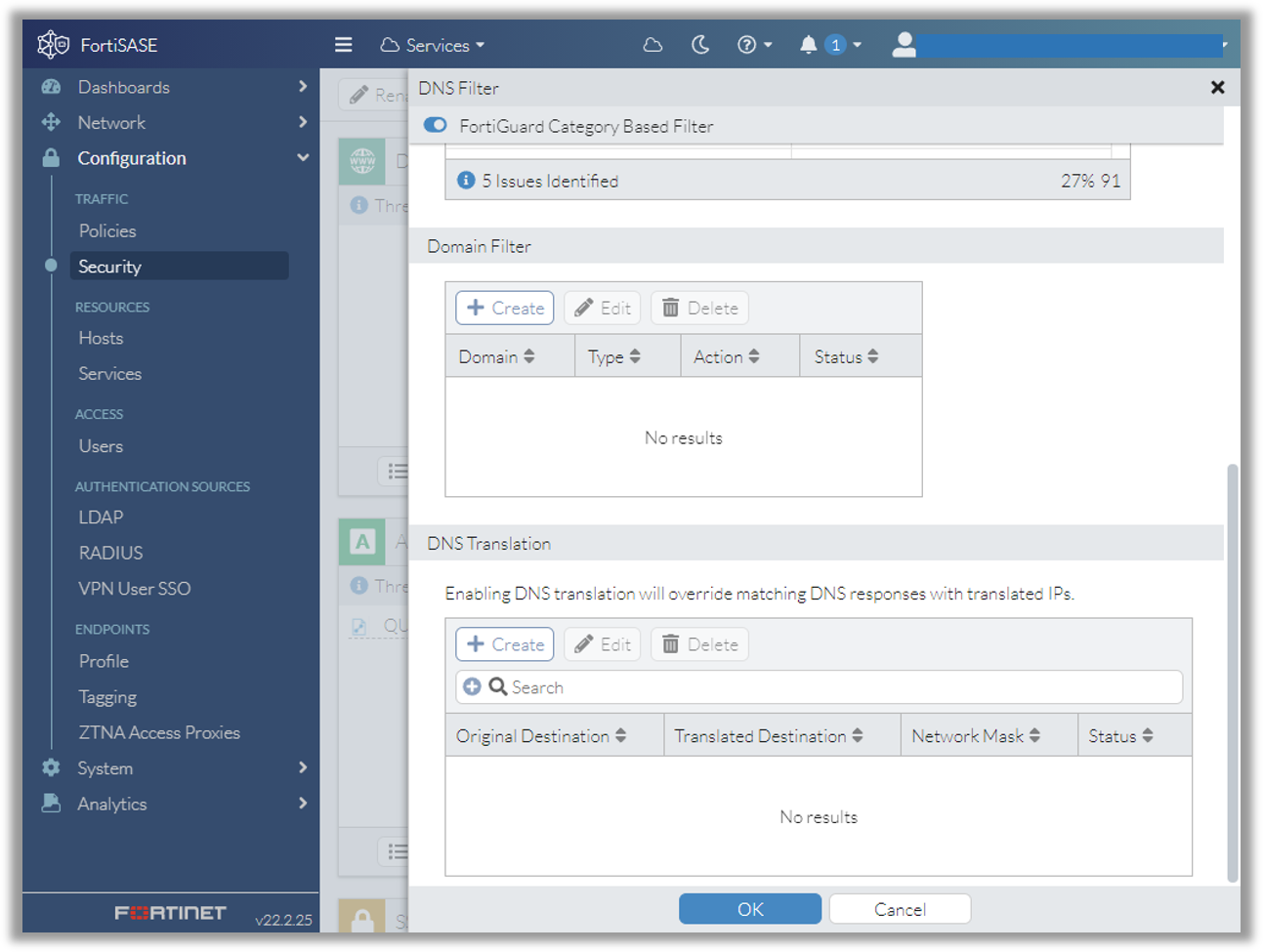Click OK to save DNS Filter
This screenshot has height=952, width=1263.
(x=749, y=909)
